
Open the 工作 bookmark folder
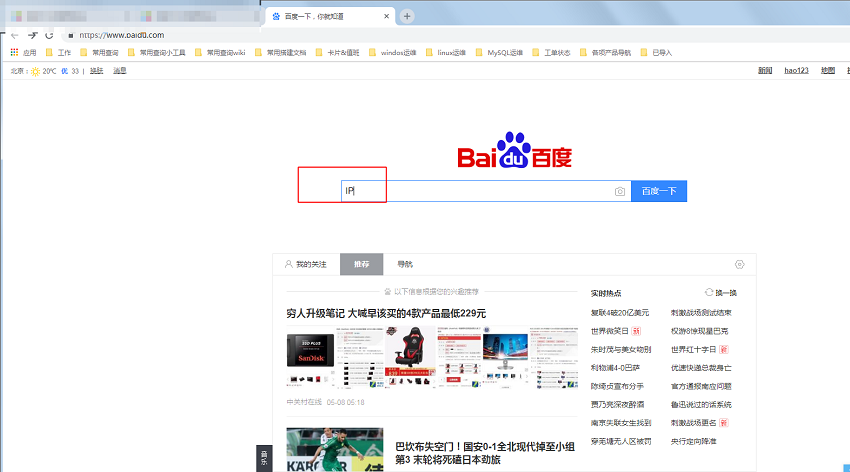pos(59,53)
